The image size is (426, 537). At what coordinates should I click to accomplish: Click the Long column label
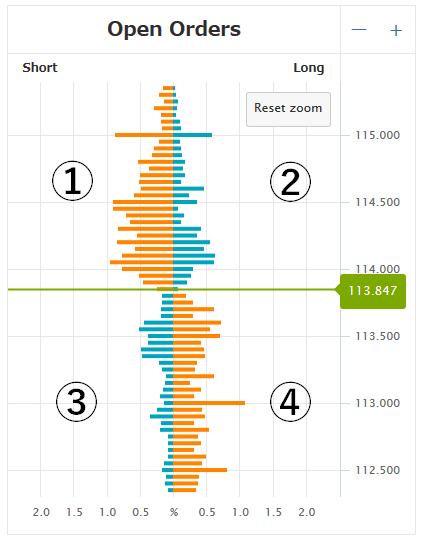309,68
